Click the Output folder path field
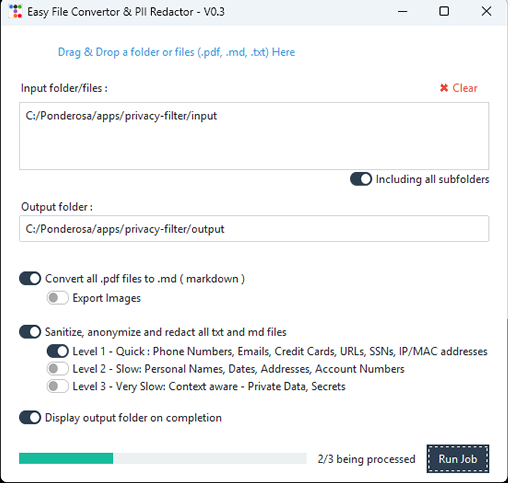 tap(254, 229)
